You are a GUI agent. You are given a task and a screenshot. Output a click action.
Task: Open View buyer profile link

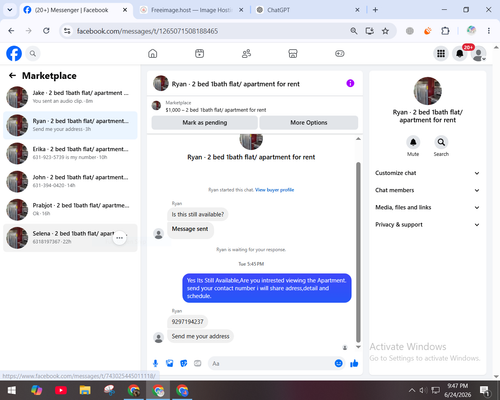(x=274, y=190)
